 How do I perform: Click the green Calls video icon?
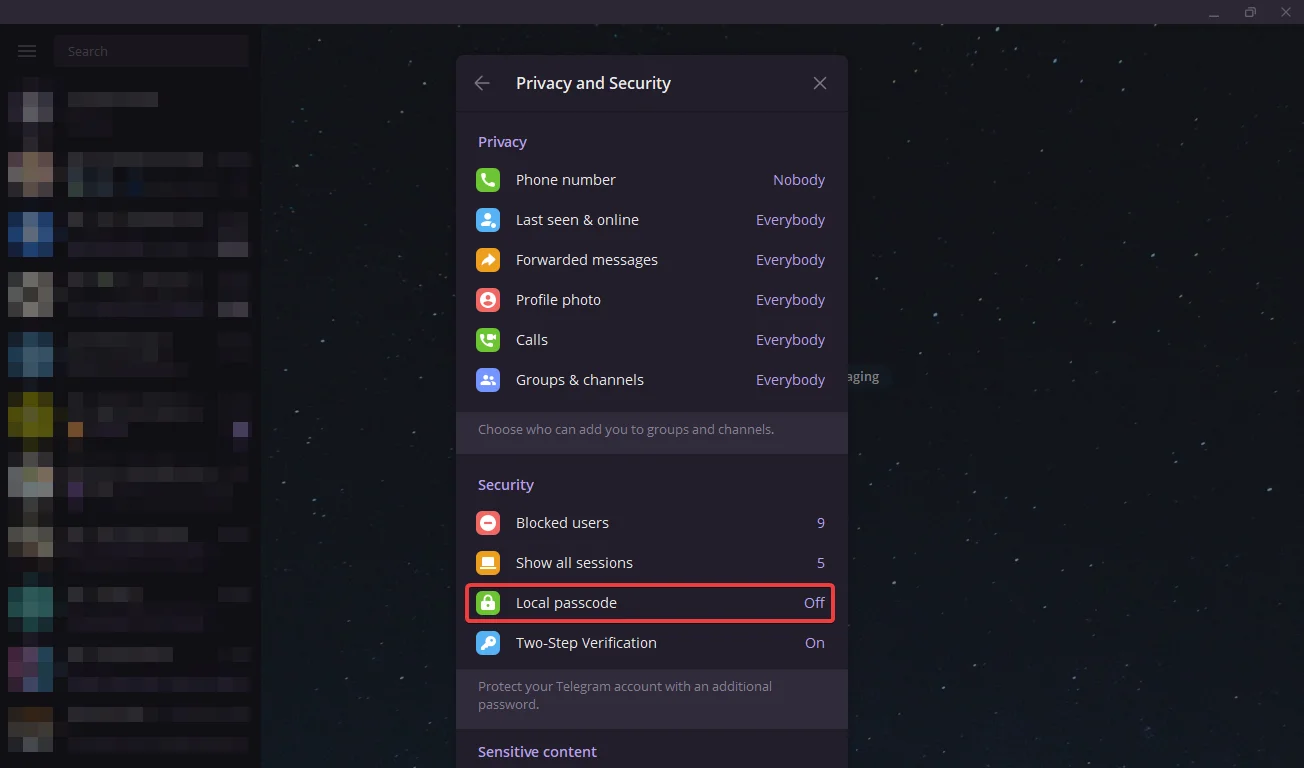click(x=487, y=340)
